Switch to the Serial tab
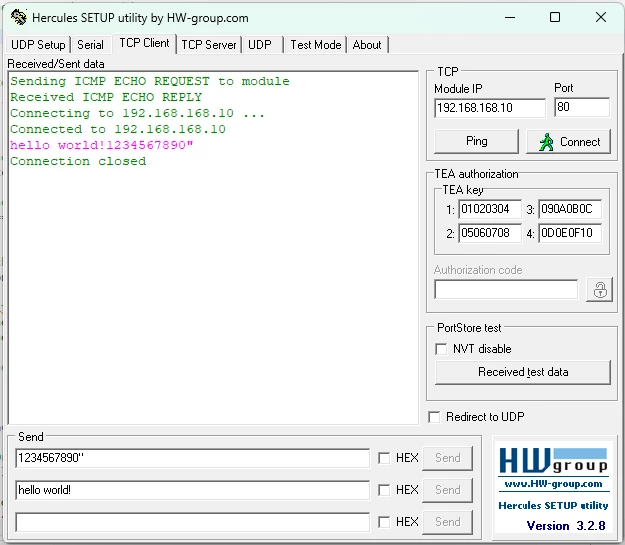Screen dimensions: 625x545 pyautogui.click(x=90, y=45)
